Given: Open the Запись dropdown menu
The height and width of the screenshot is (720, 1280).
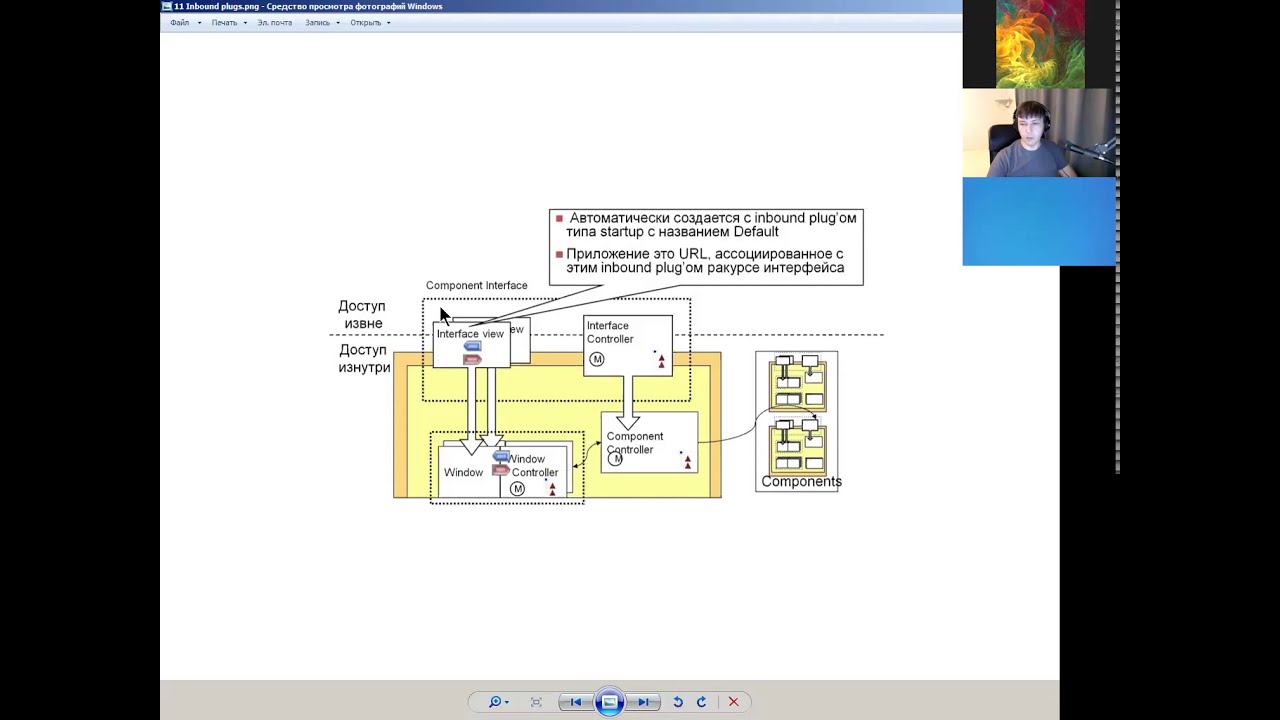Looking at the screenshot, I should click(x=322, y=22).
